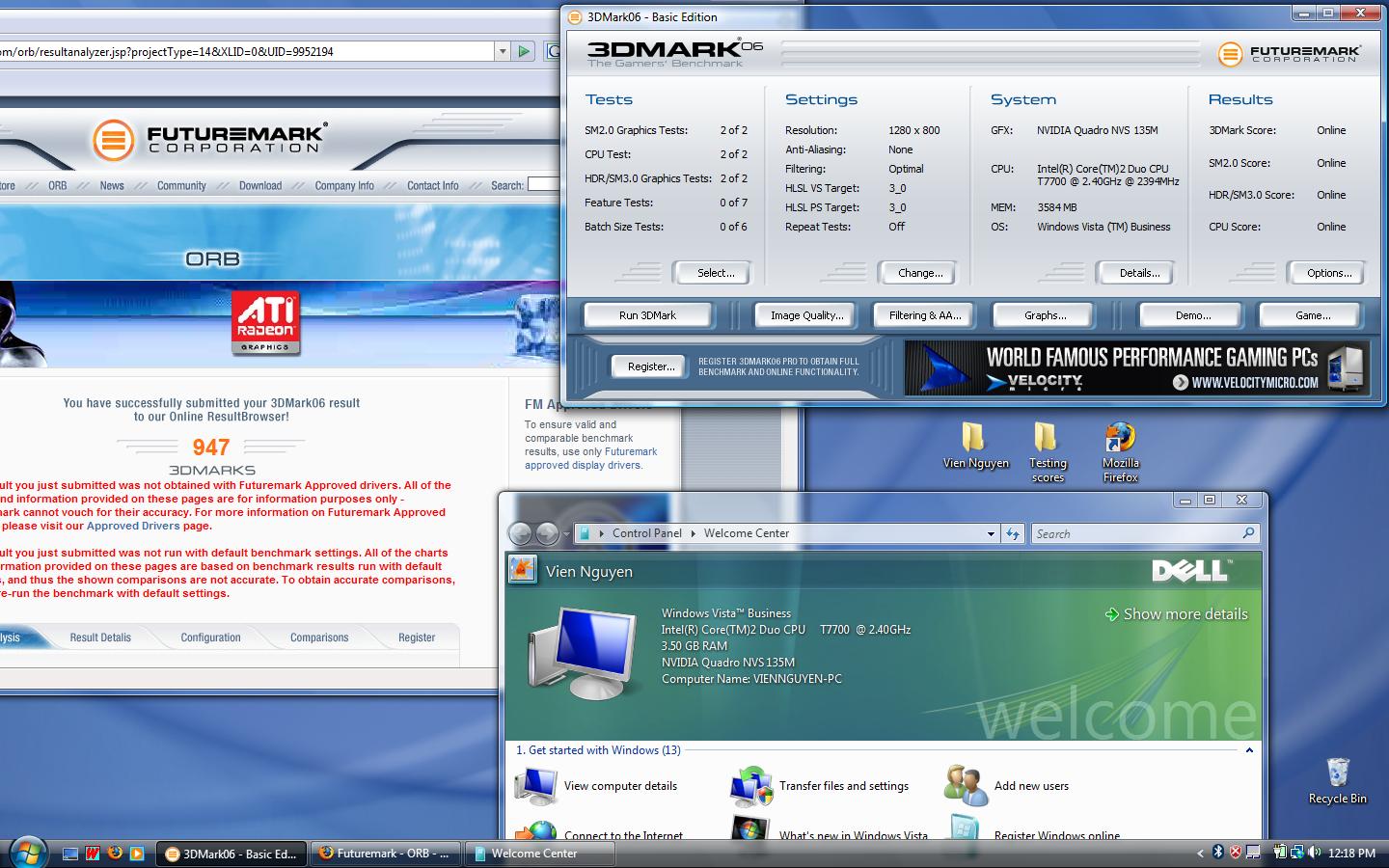Click the Graphs... button
This screenshot has height=868, width=1389.
[1045, 315]
